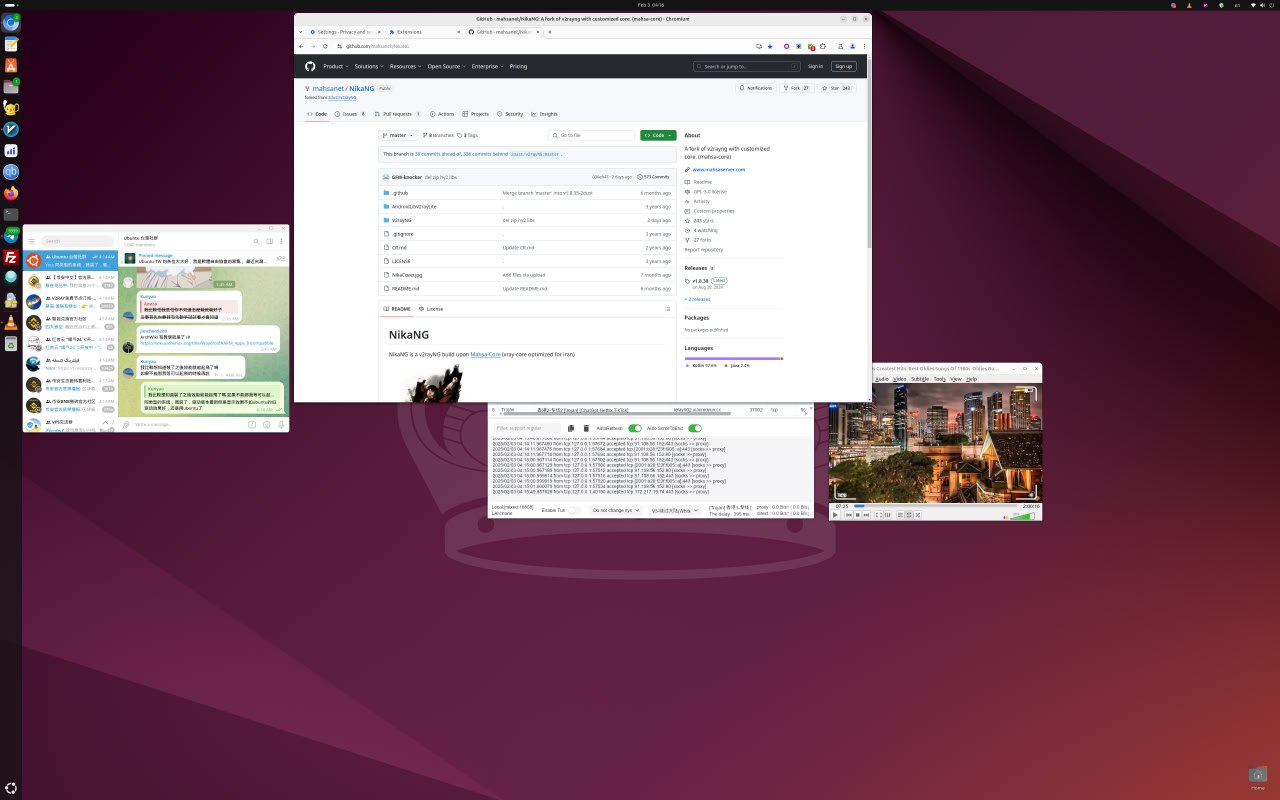Click the GitHub 'Search or jump to' field
This screenshot has height=800, width=1280.
coord(747,66)
